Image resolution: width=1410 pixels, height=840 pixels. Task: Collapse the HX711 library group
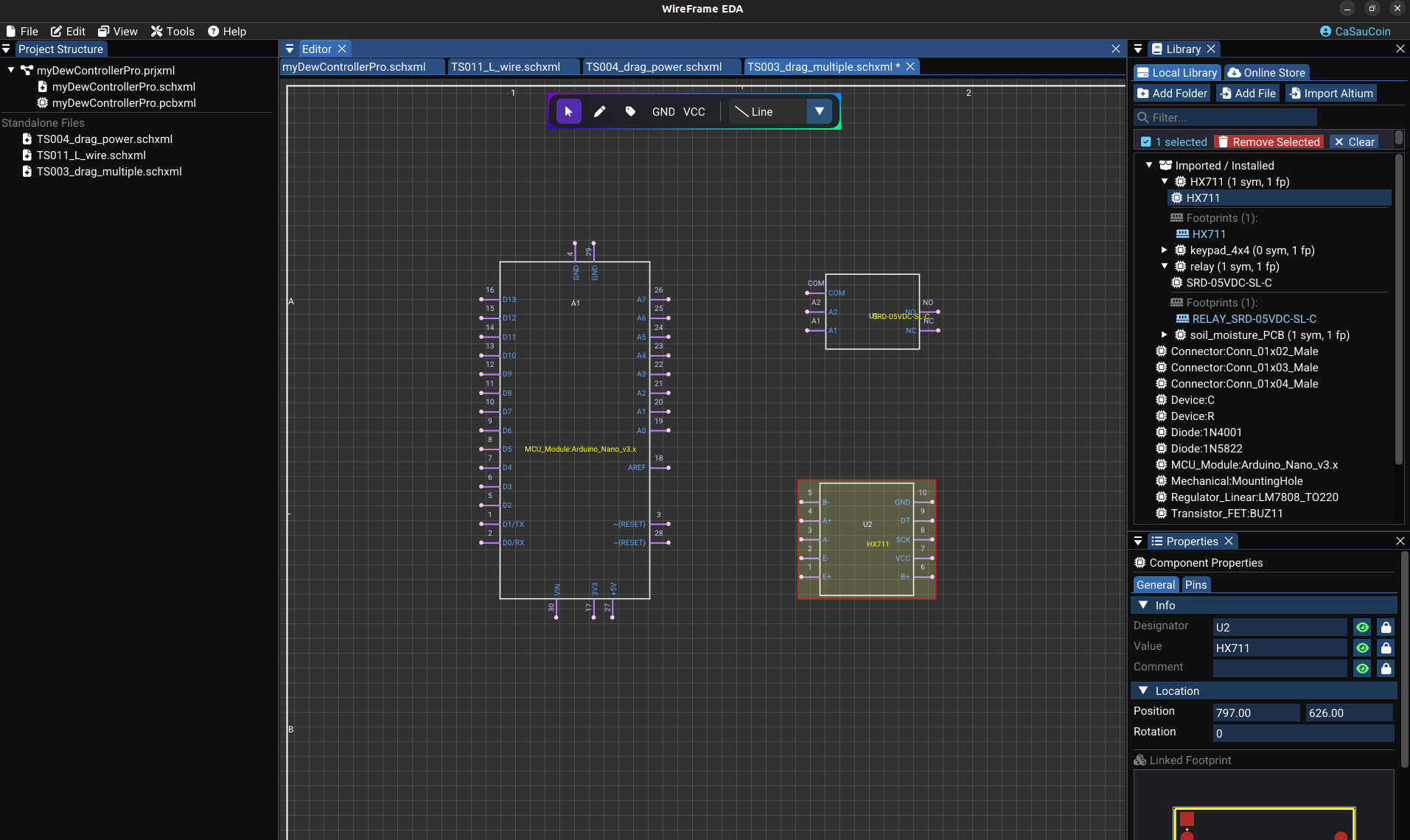tap(1165, 181)
